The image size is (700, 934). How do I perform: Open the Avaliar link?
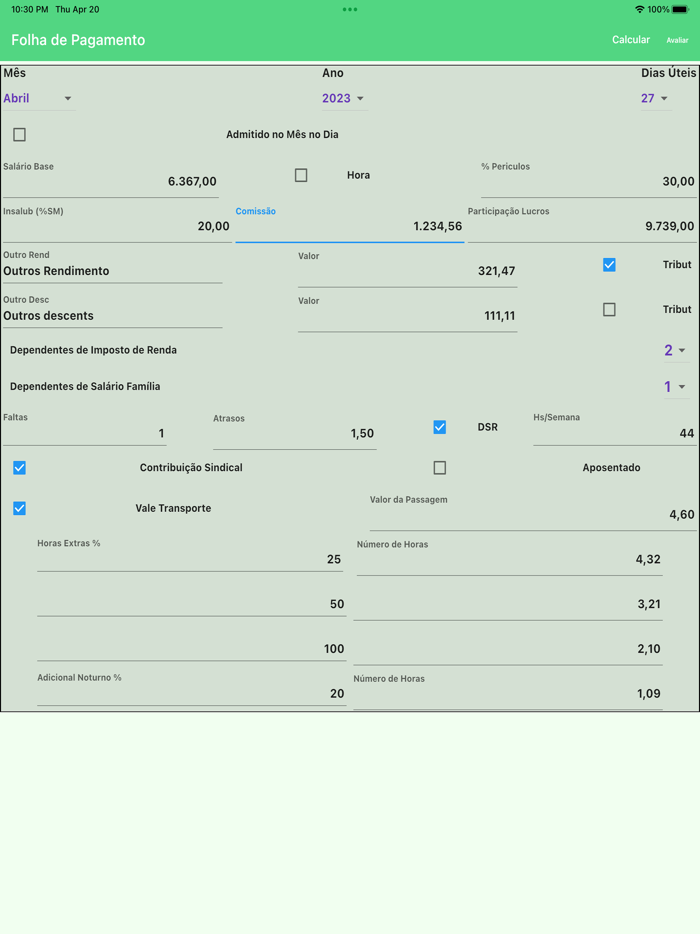pos(677,40)
